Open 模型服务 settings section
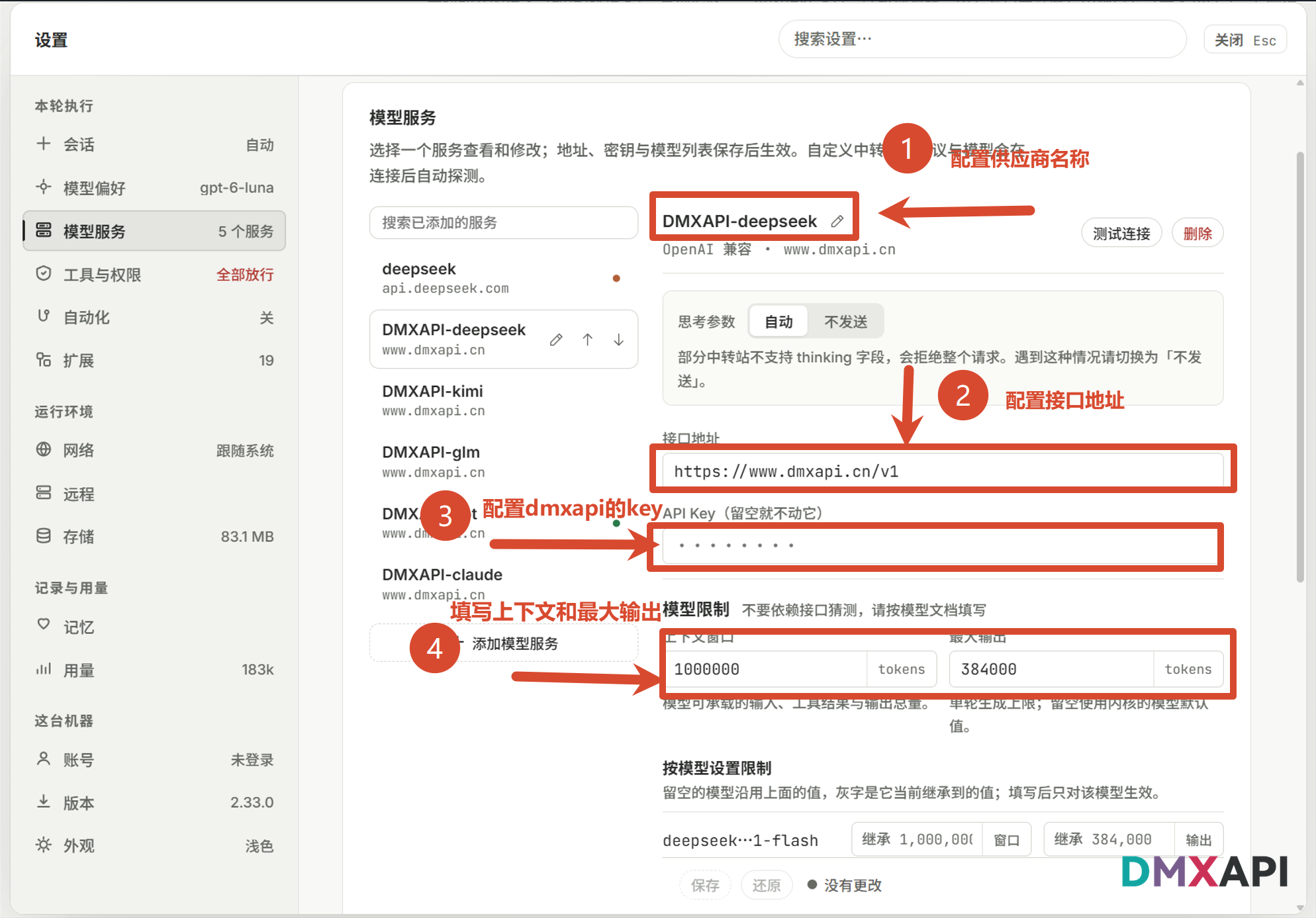 154,231
